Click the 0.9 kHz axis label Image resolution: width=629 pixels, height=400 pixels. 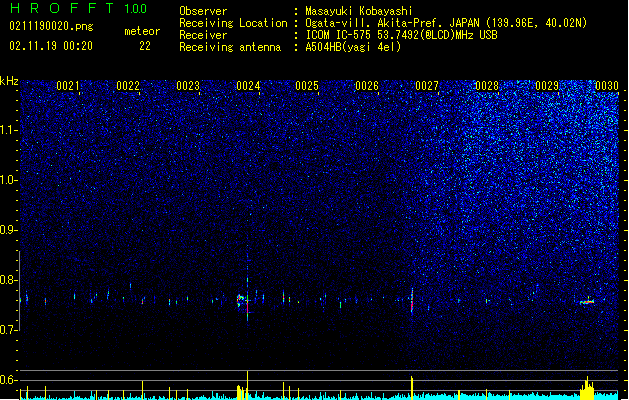9,230
